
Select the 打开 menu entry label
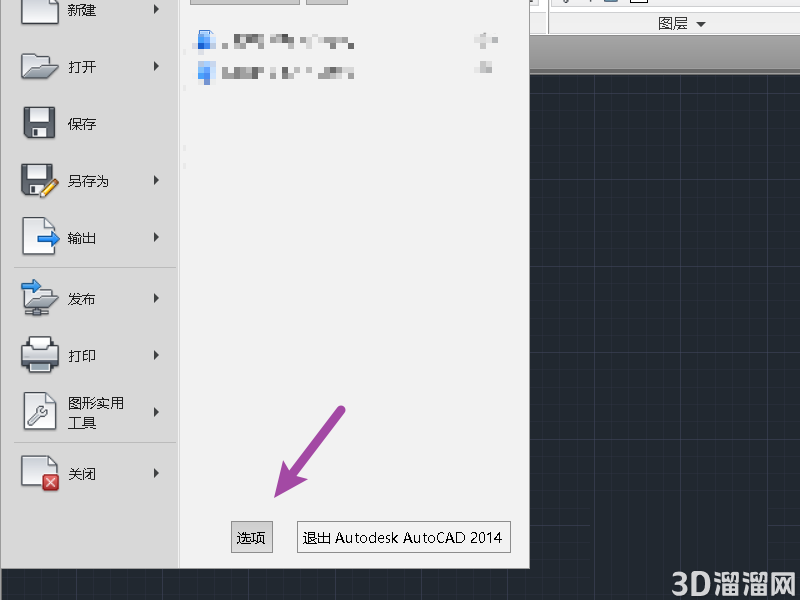[x=82, y=67]
